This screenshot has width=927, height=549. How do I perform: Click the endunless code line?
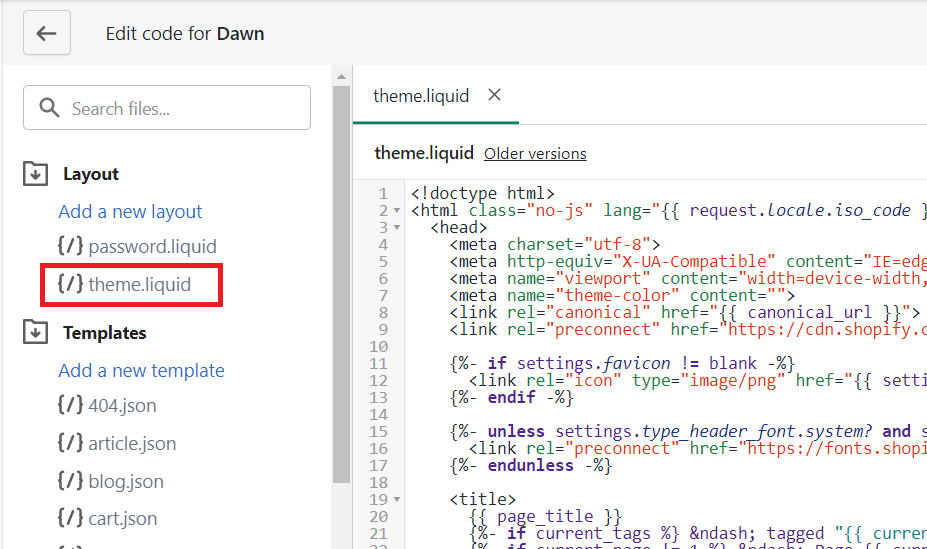click(530, 465)
